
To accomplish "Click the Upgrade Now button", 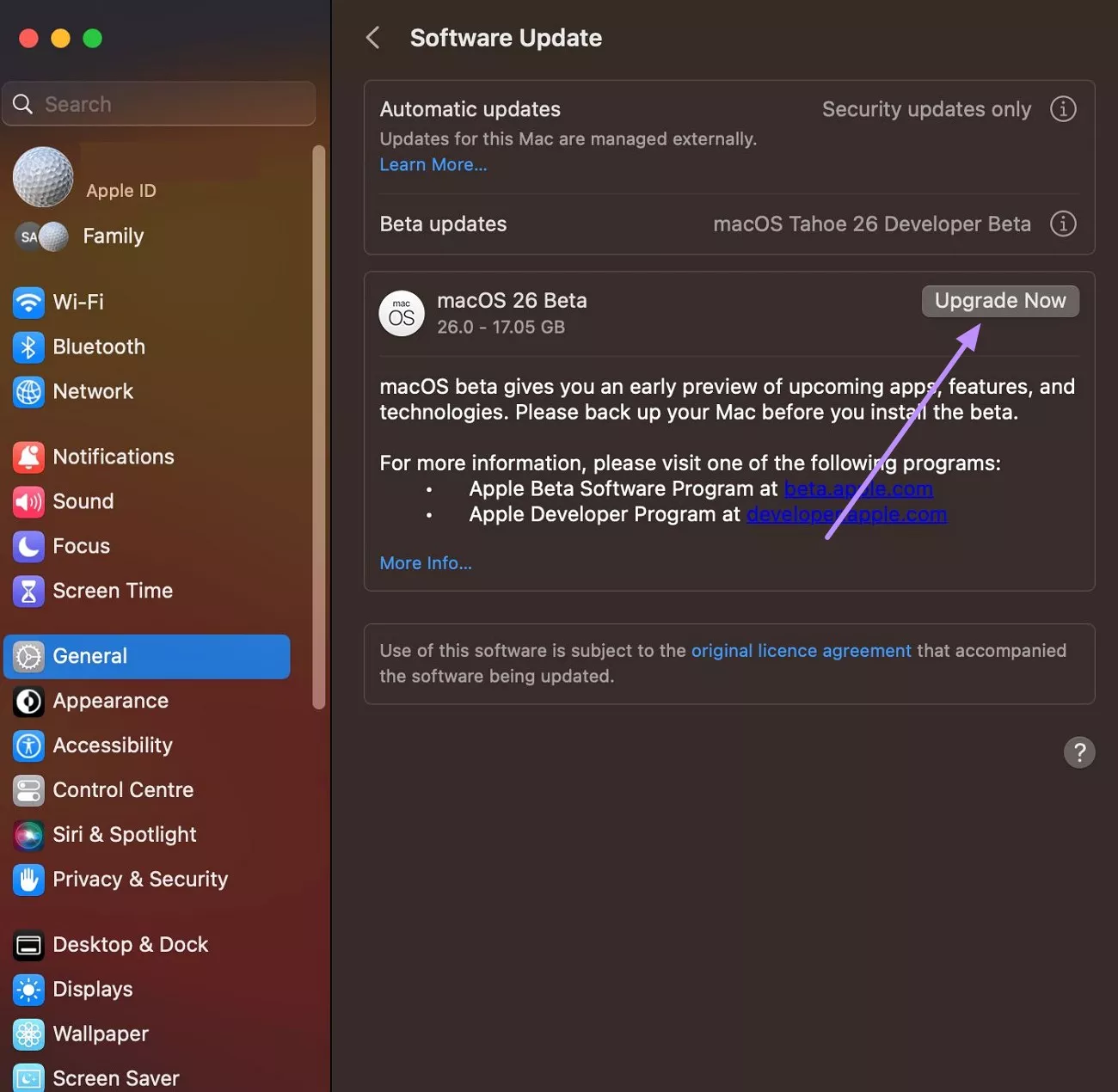I will (1000, 301).
